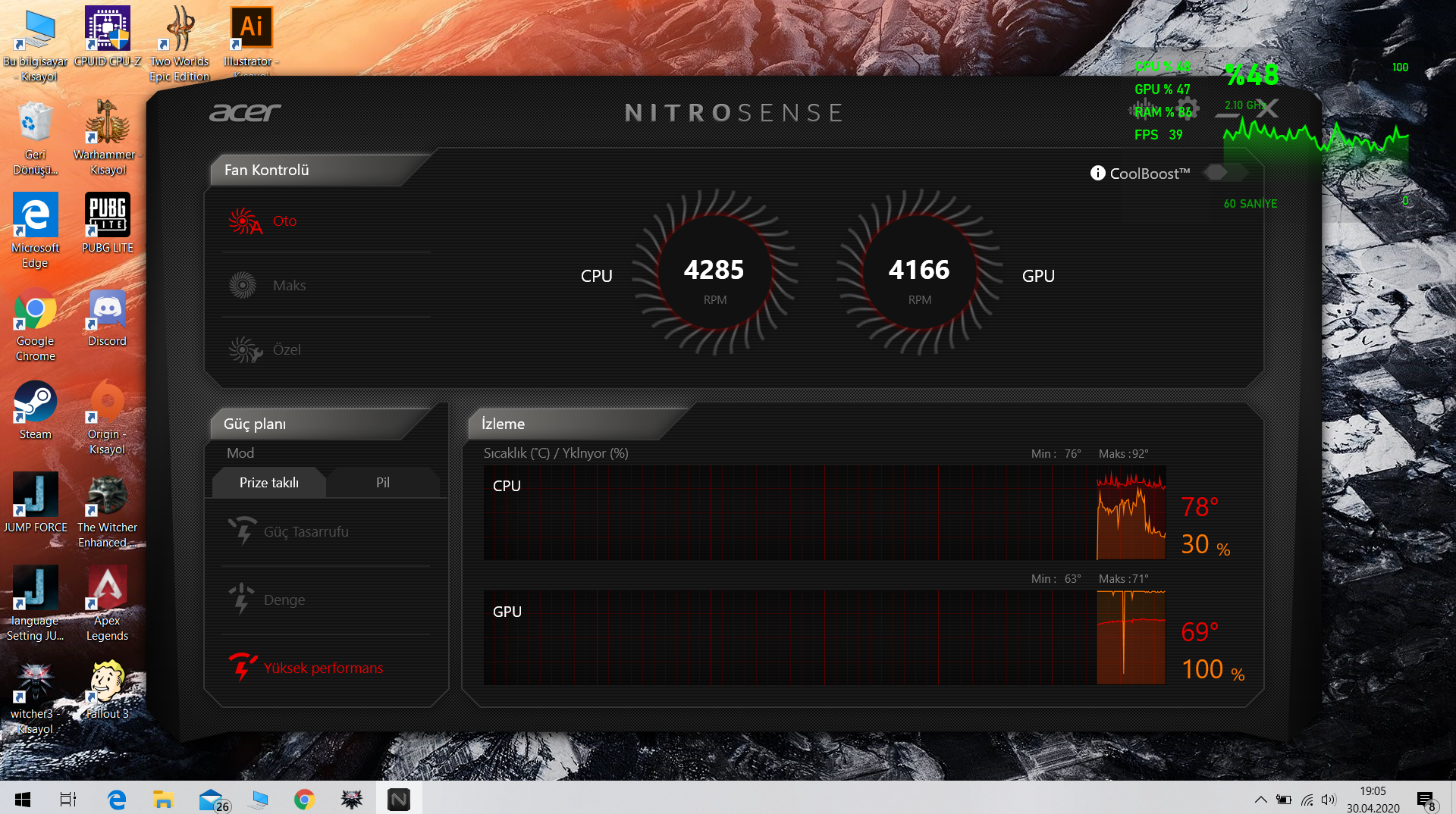Click the CoolBoost info icon
Viewport: 1456px width, 814px height.
tap(1097, 173)
